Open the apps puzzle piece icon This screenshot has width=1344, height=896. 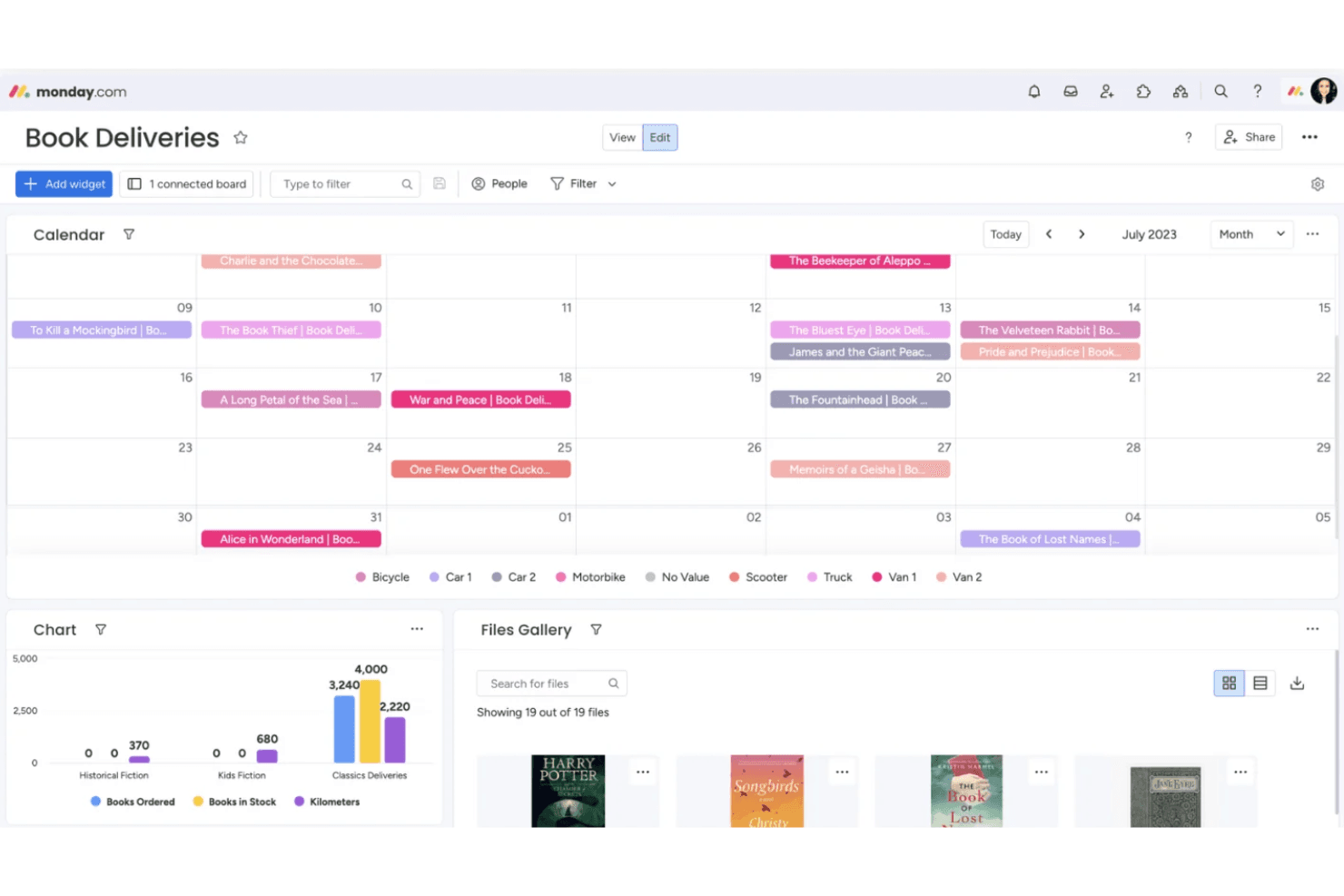click(x=1143, y=91)
